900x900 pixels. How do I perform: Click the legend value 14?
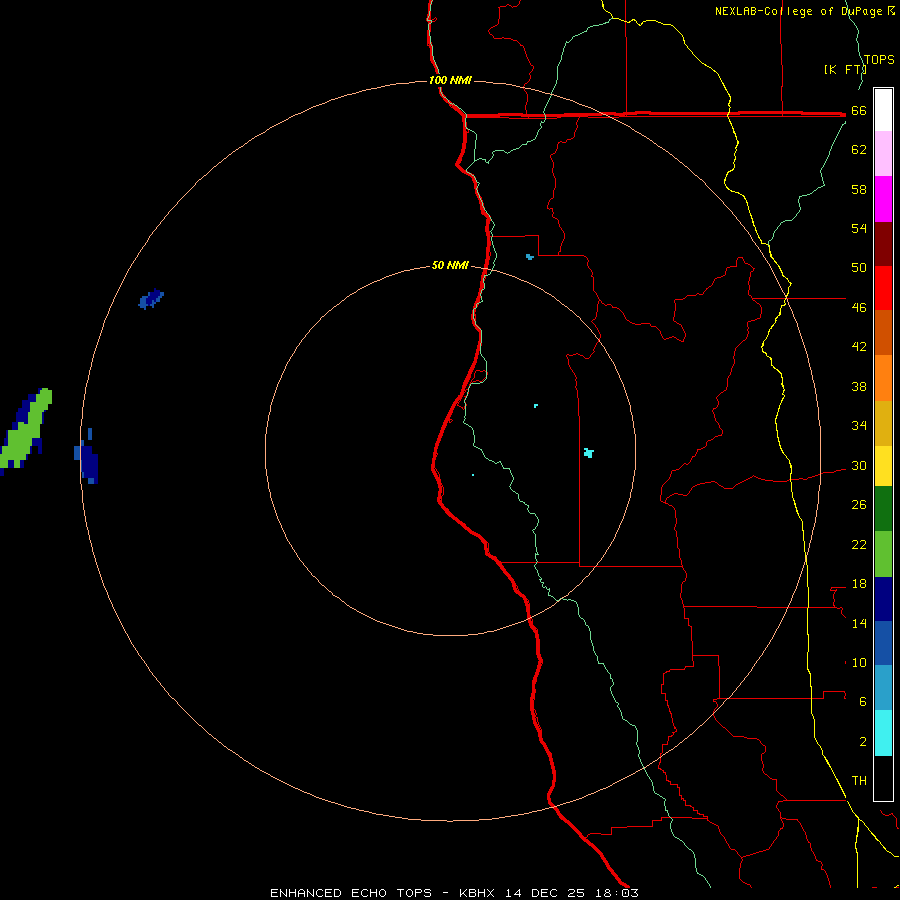tap(859, 623)
